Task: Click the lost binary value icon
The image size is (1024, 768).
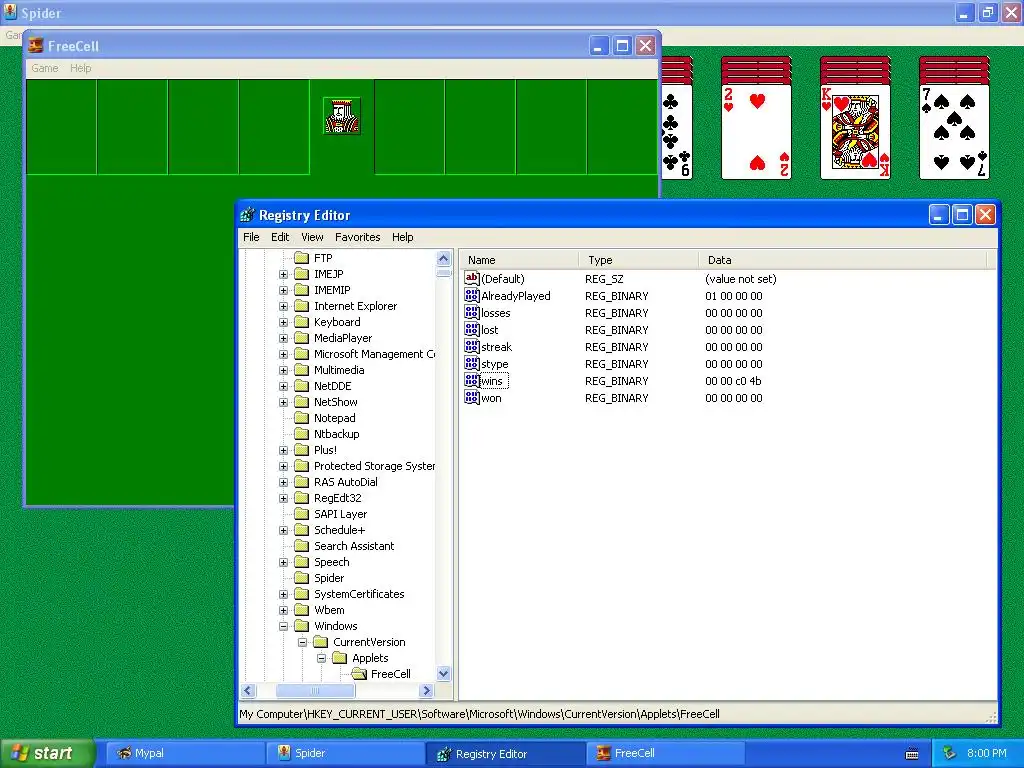Action: pos(472,329)
